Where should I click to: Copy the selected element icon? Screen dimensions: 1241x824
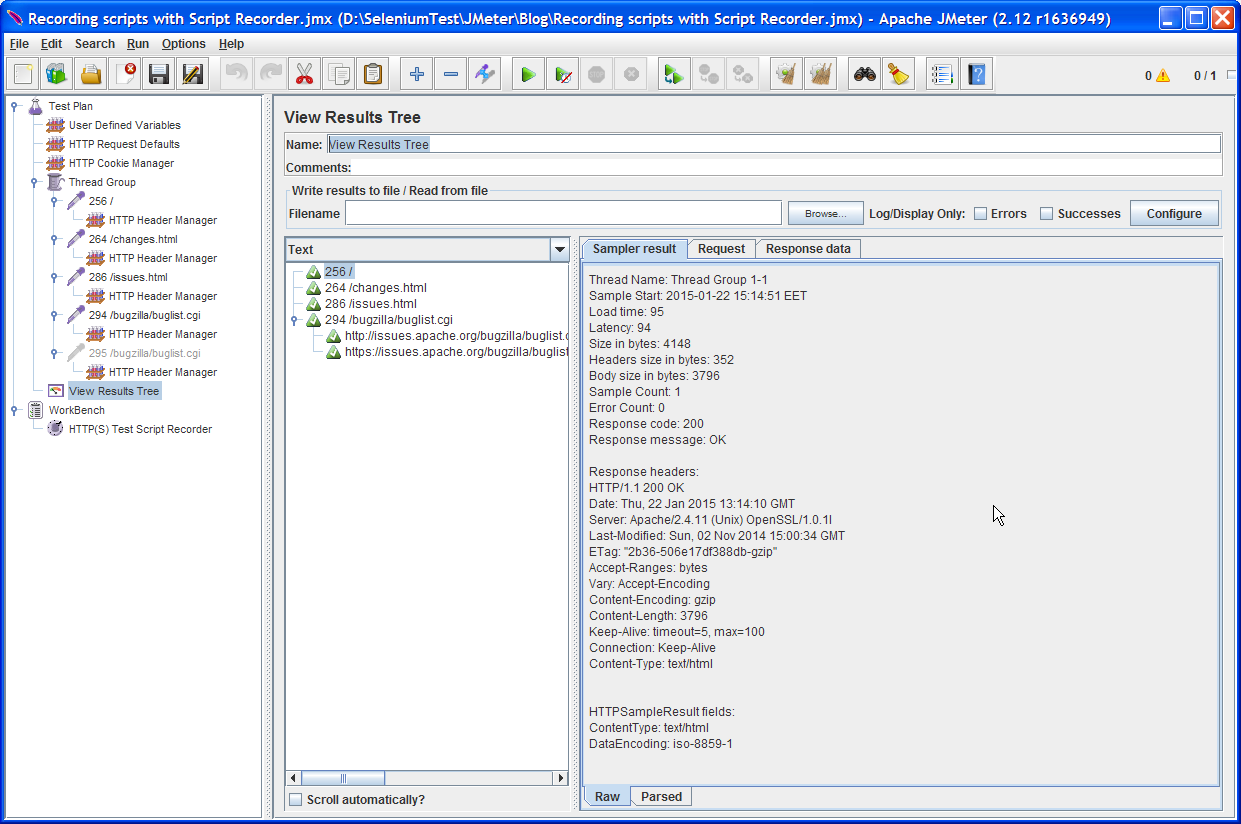click(x=338, y=74)
